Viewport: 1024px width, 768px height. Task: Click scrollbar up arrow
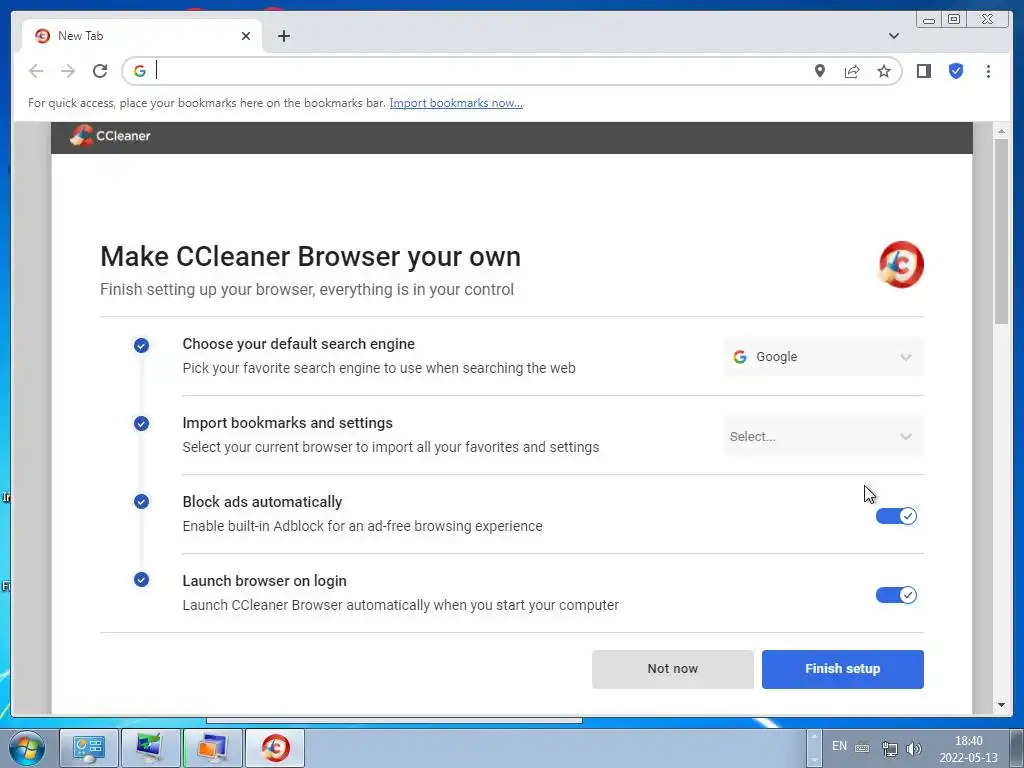[1001, 131]
